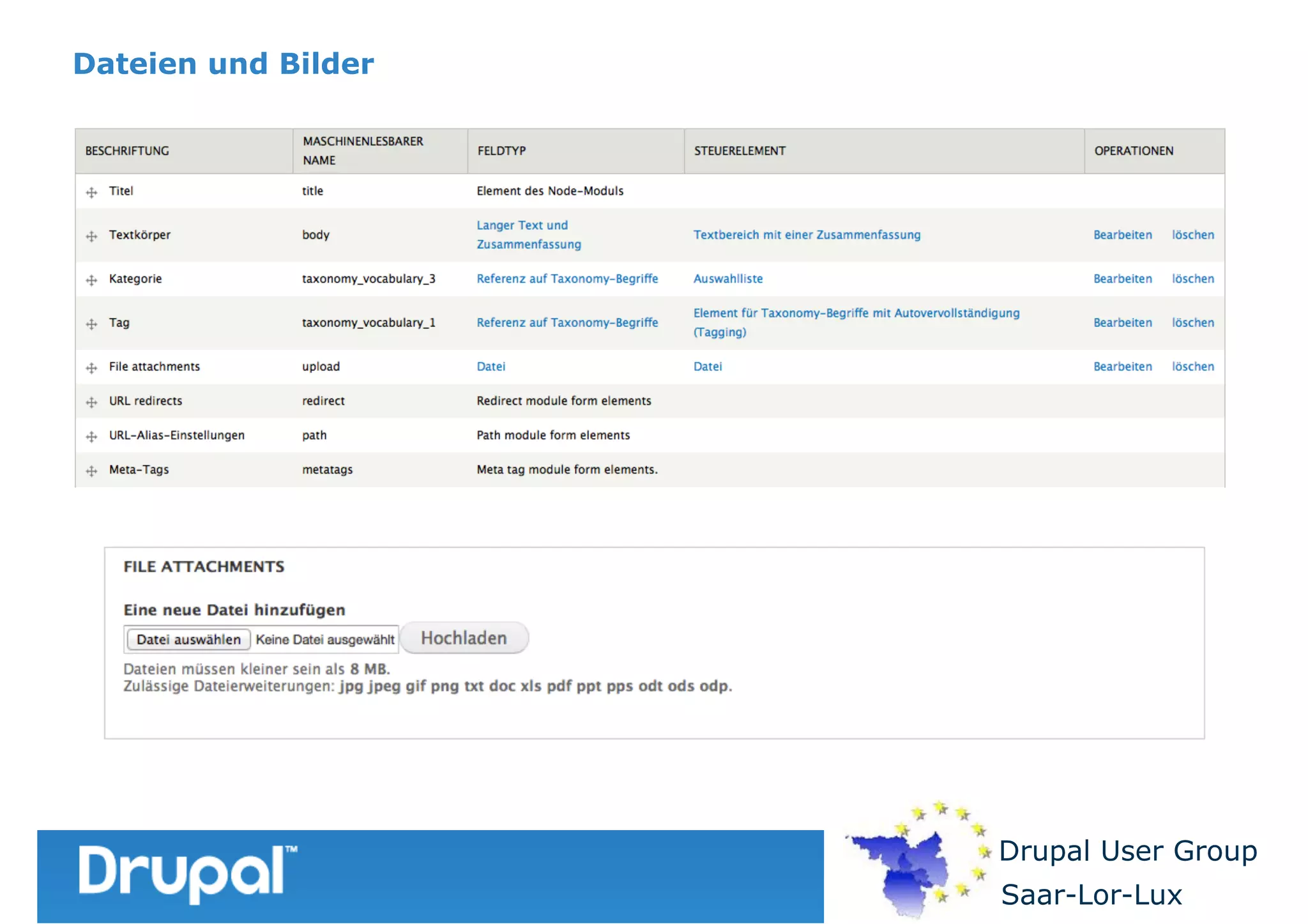Screen dimensions: 1308x924
Task: Click the drag handle for URL redirects
Action: click(x=92, y=402)
